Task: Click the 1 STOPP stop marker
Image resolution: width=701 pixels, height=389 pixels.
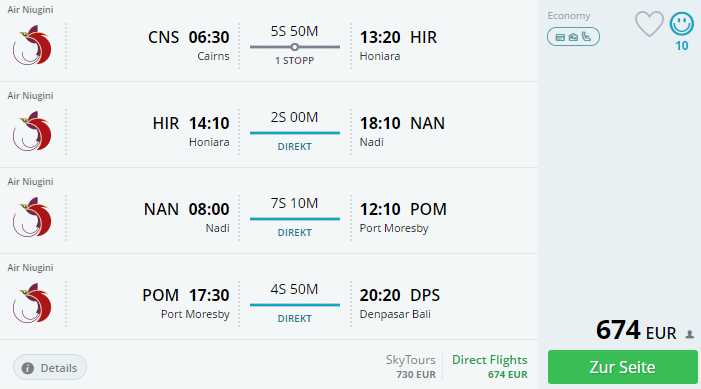Action: coord(295,47)
